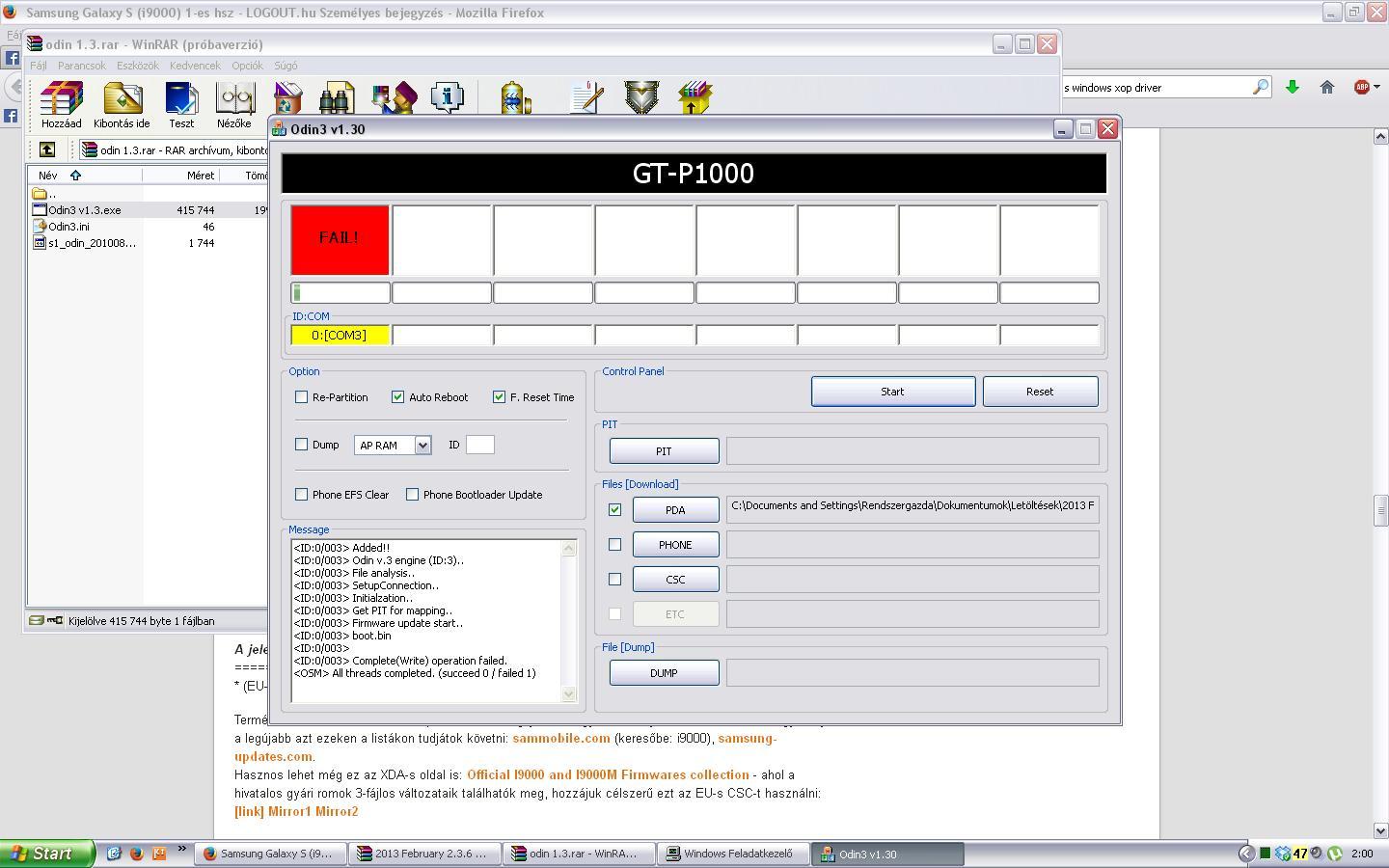
Task: Click the first progress bar under FAIL
Action: click(340, 292)
